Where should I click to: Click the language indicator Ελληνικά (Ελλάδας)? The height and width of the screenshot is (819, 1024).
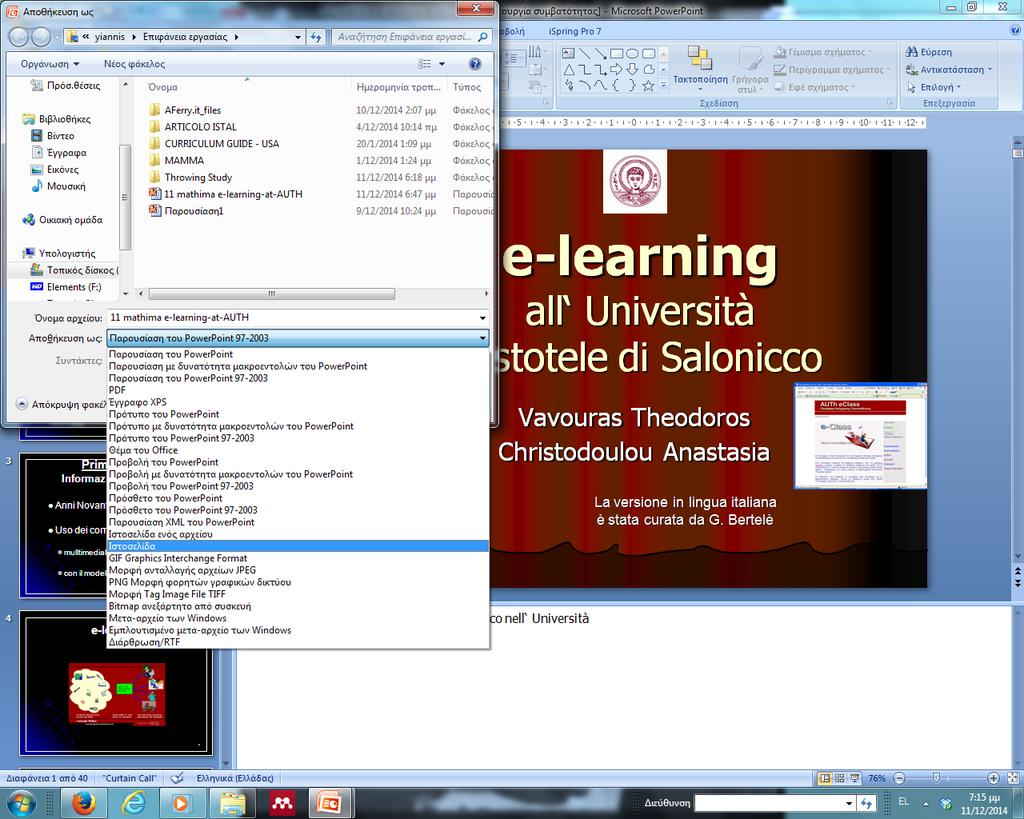[x=234, y=778]
